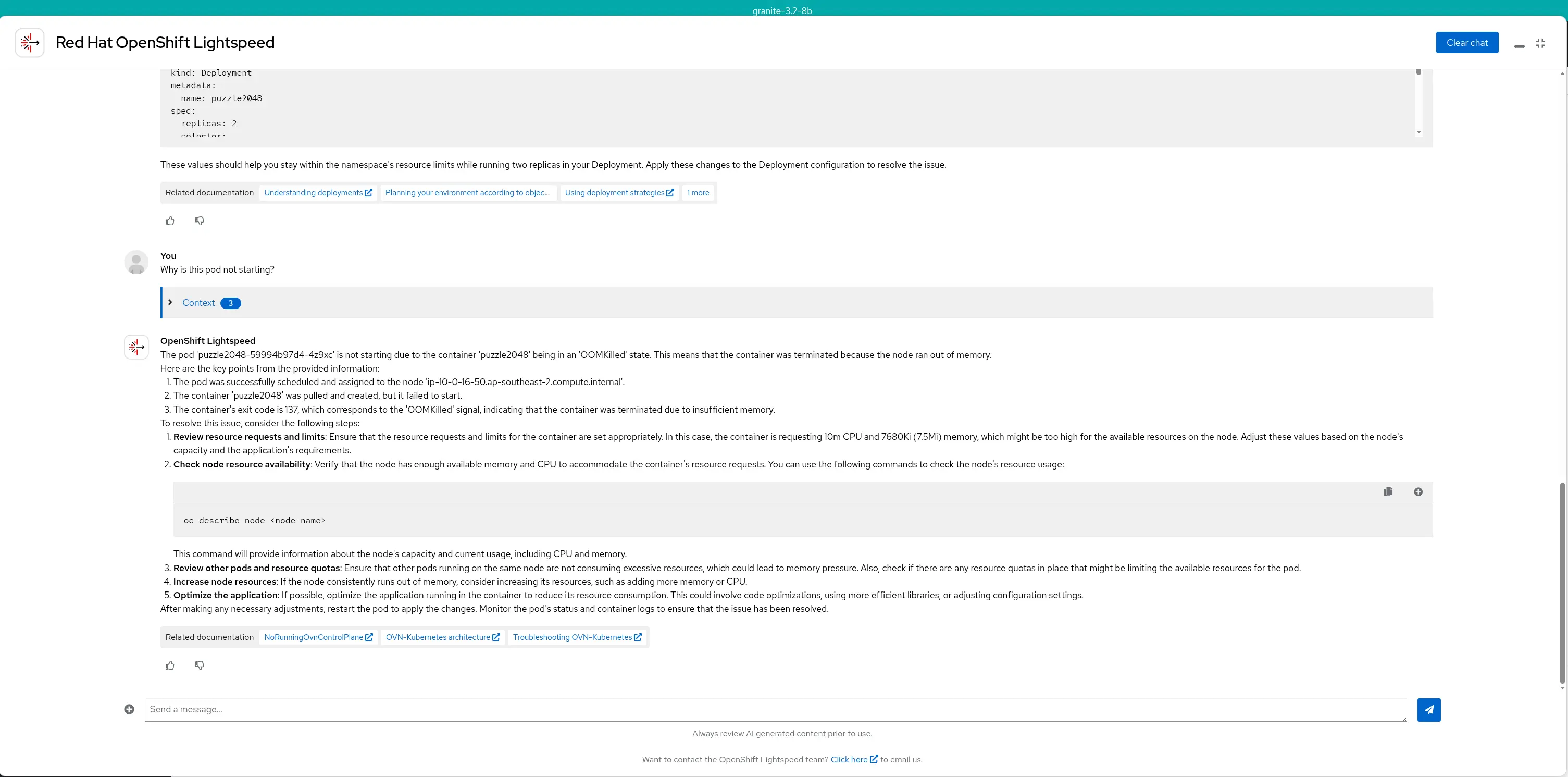Click 'Review resource requests and limits' heading
This screenshot has height=777, width=1568.
249,437
